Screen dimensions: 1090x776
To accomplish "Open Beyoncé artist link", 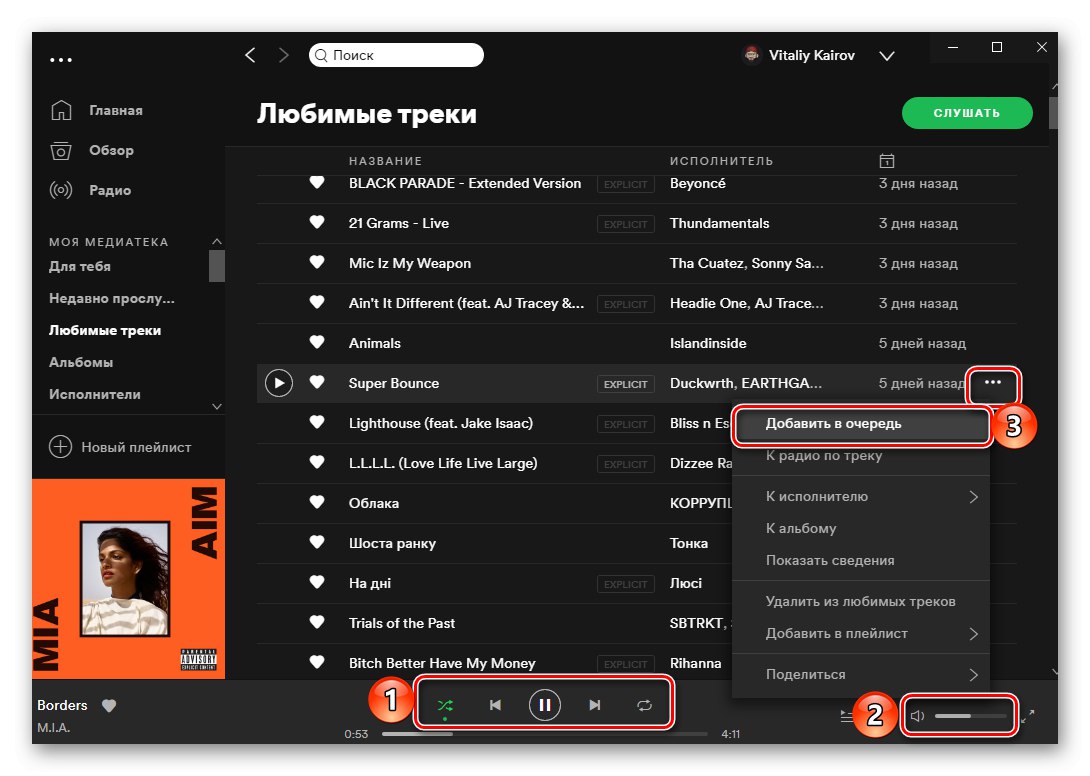I will [x=697, y=183].
